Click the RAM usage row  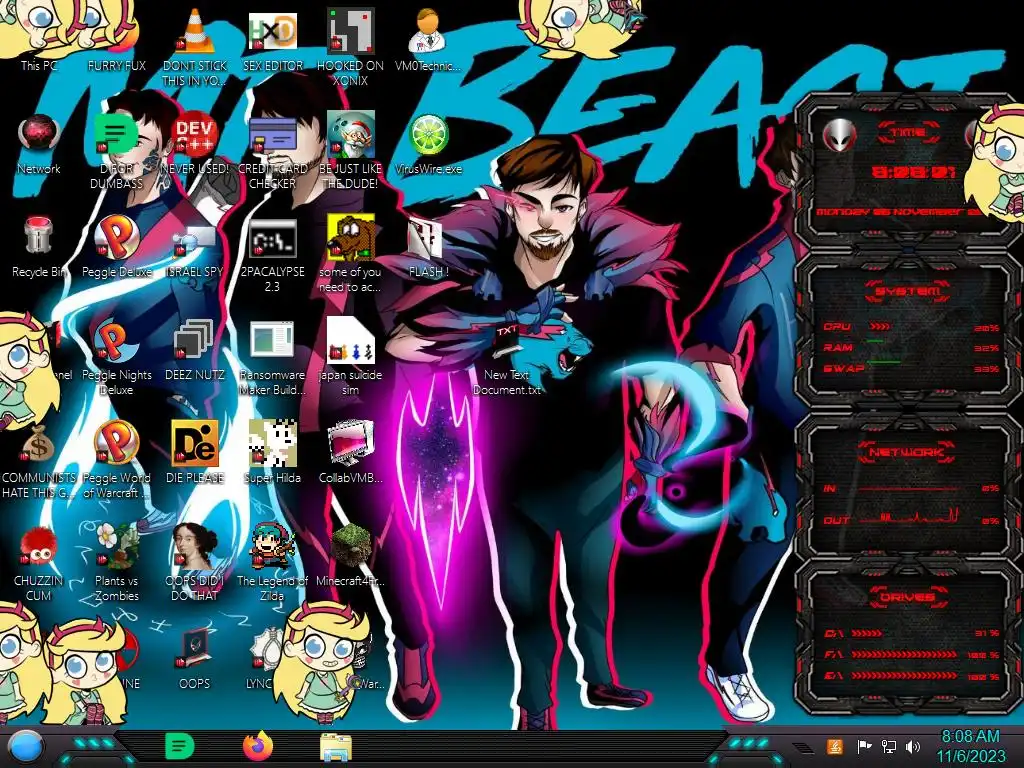click(911, 348)
